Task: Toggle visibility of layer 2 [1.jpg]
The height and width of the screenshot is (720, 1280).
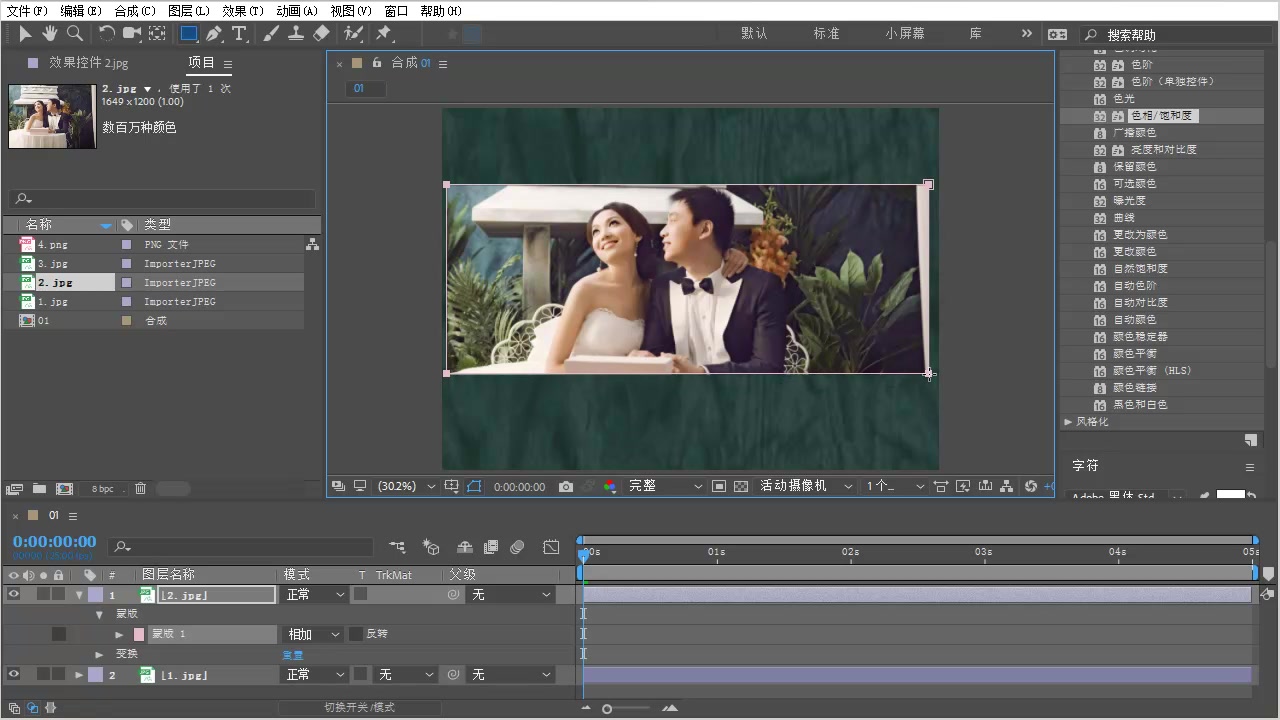Action: click(x=14, y=675)
